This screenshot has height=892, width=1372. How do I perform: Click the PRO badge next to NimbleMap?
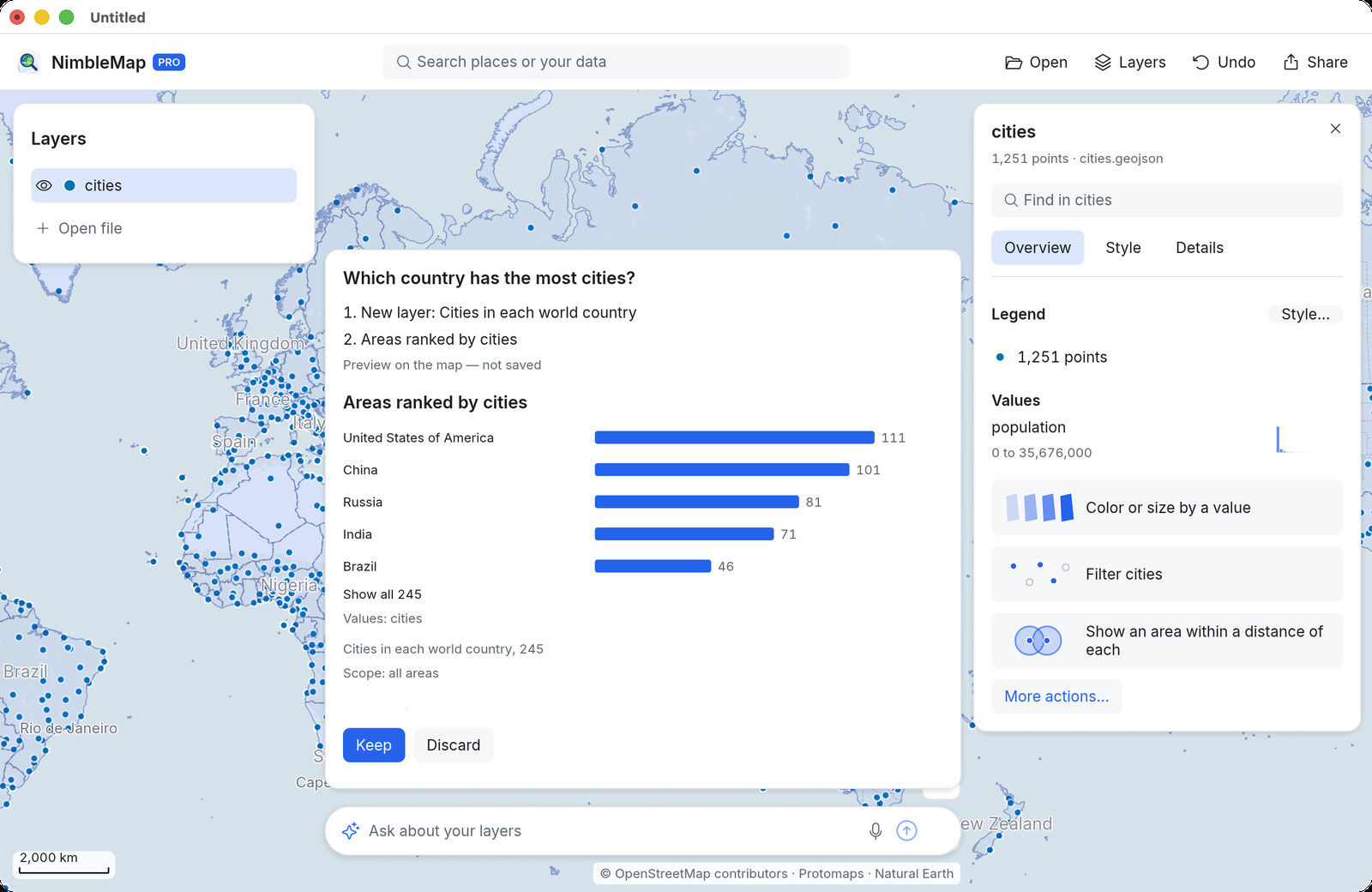pos(169,62)
